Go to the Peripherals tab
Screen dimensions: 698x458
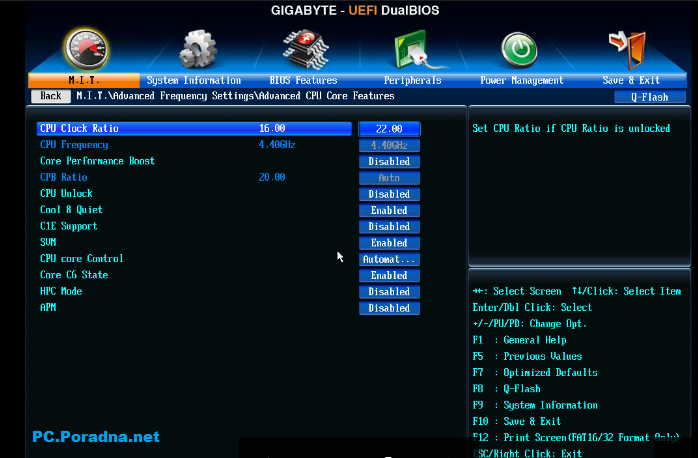tap(413, 81)
